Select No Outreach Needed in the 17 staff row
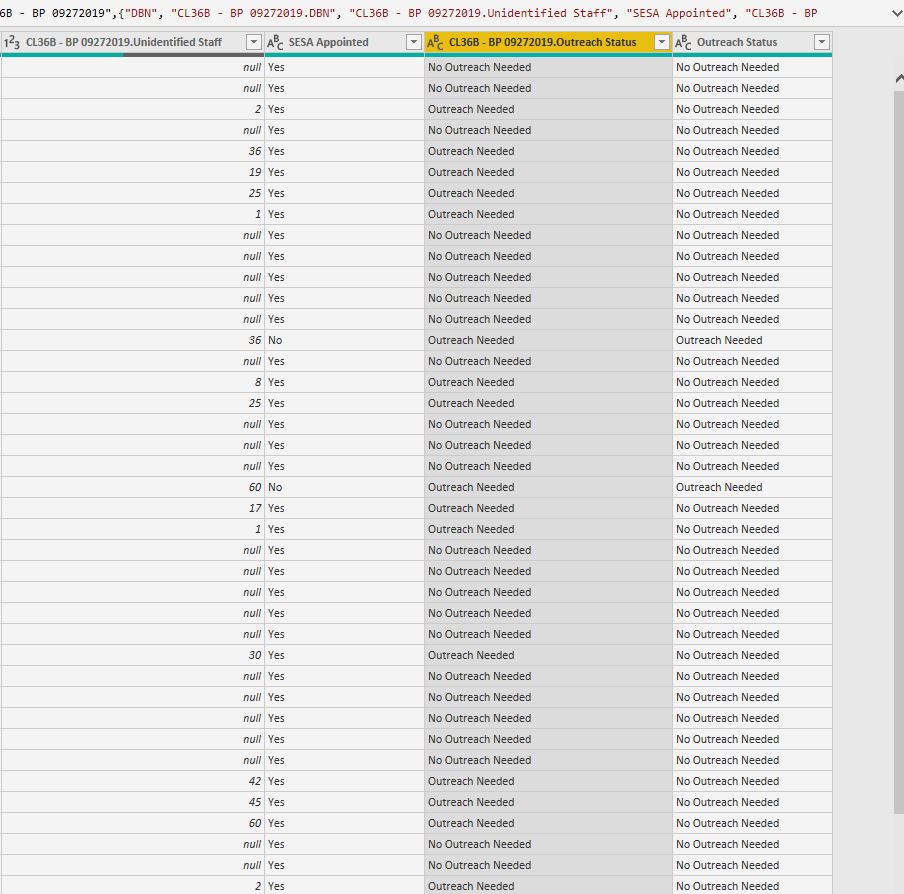Screen dimensions: 904x894 (x=752, y=508)
